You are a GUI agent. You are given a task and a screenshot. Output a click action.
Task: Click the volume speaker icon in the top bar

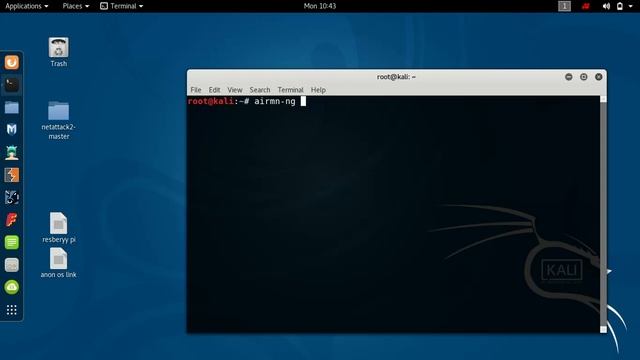(607, 6)
